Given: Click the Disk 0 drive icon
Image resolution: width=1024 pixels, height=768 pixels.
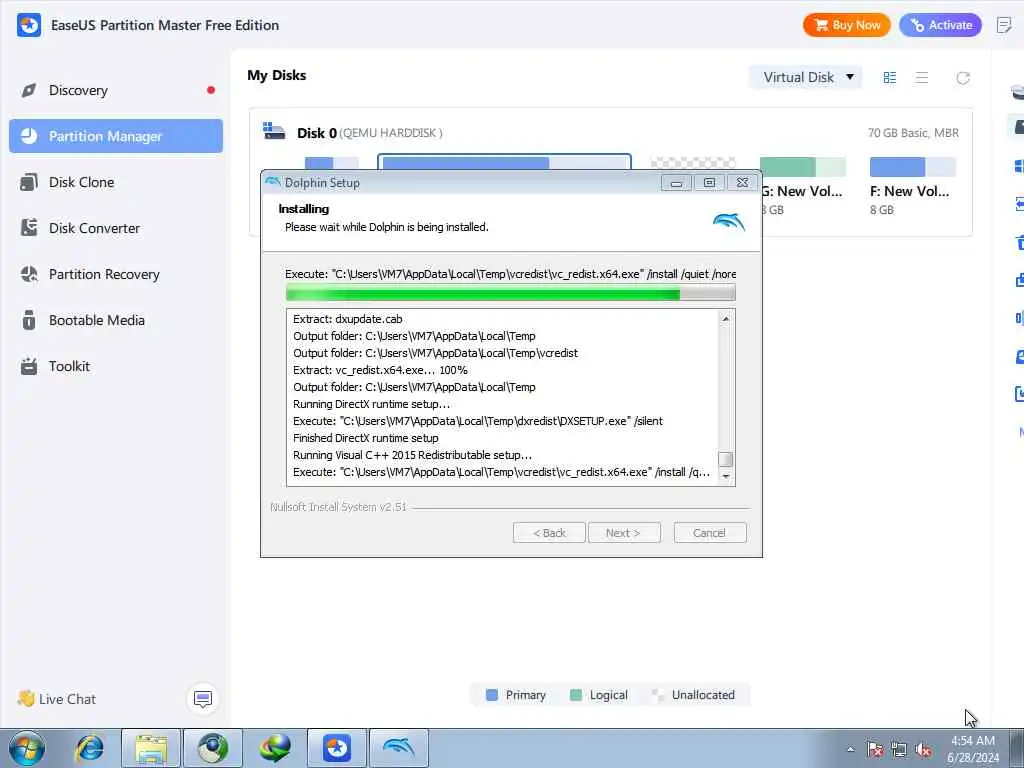Looking at the screenshot, I should pos(274,131).
